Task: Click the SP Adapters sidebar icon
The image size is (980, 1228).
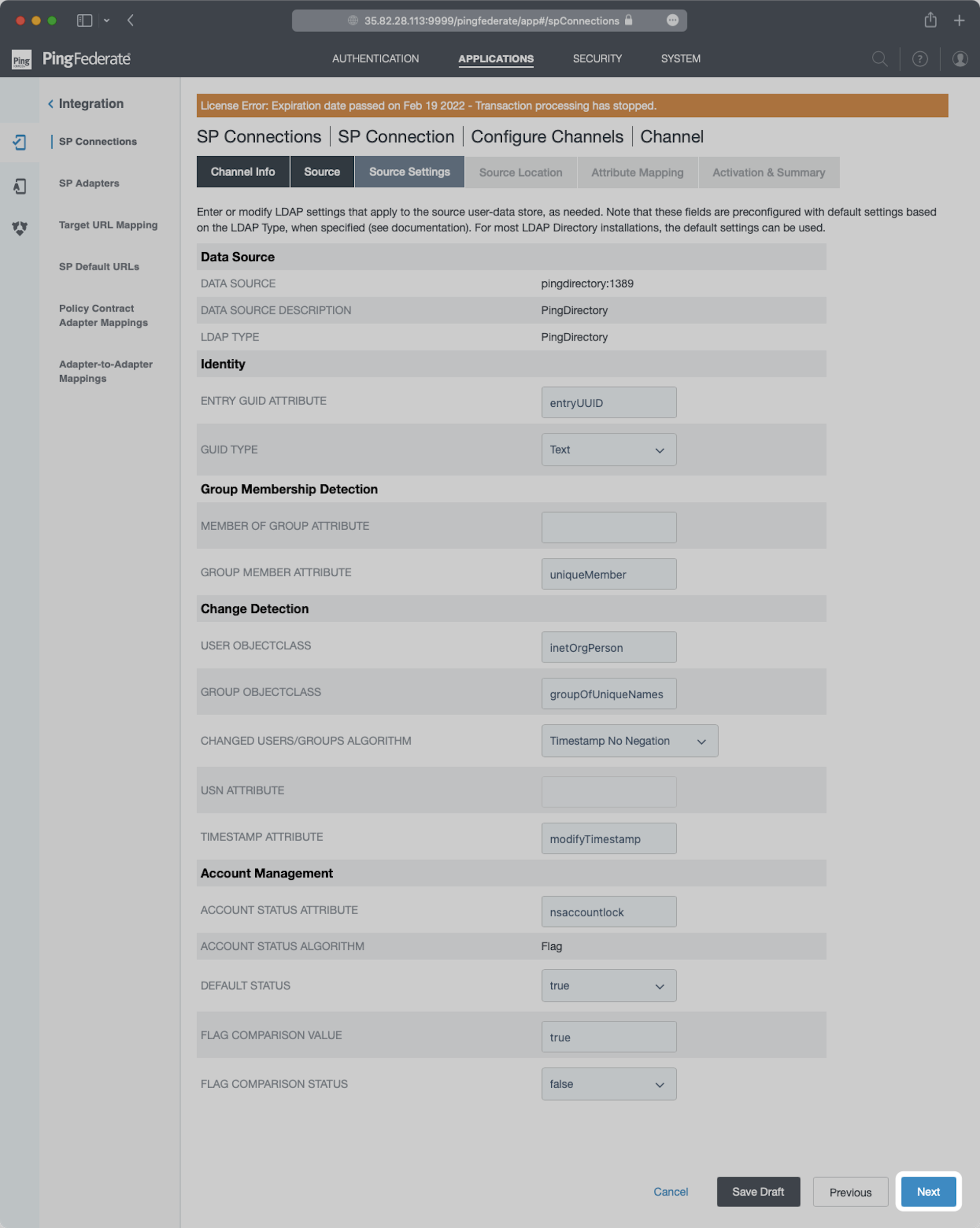Action: coord(20,186)
